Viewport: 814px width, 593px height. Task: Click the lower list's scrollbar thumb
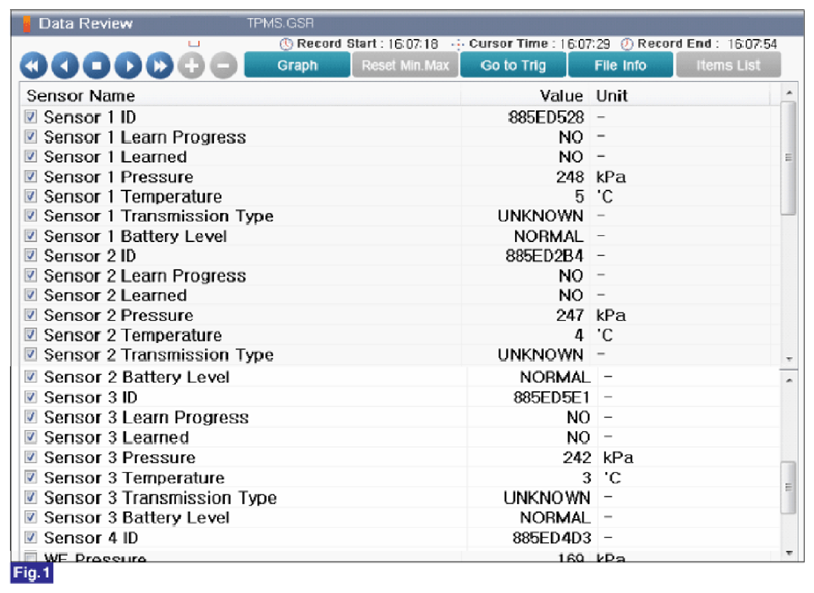789,487
